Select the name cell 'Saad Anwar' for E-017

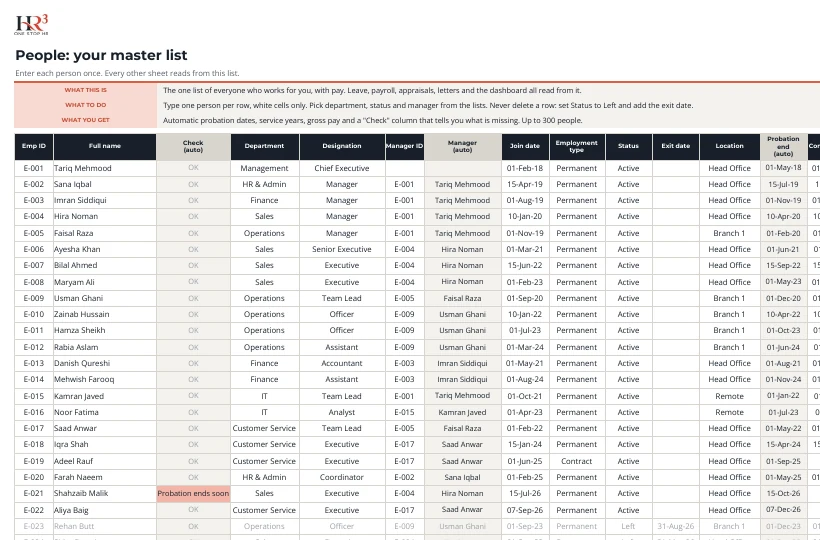105,429
